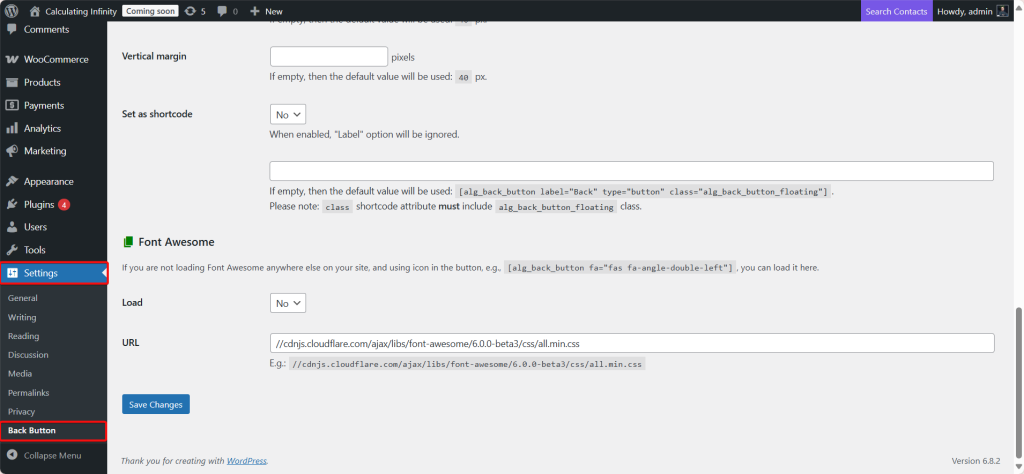Go to Permalinks settings submenu
1024x474 pixels.
[x=29, y=392]
